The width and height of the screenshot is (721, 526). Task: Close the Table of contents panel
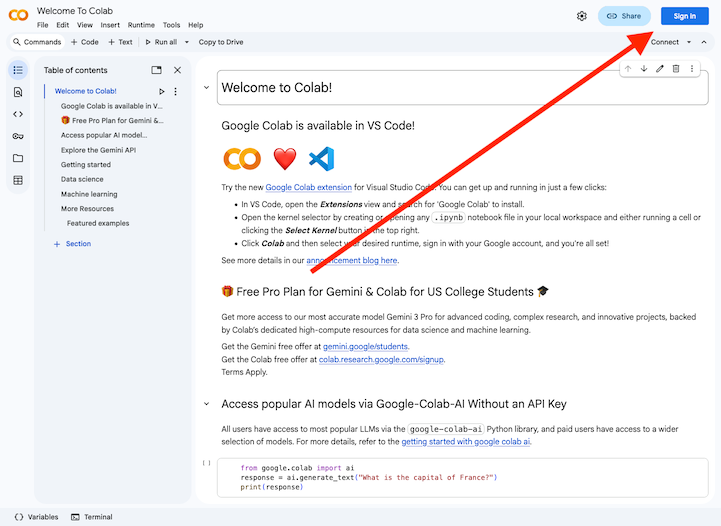click(177, 70)
